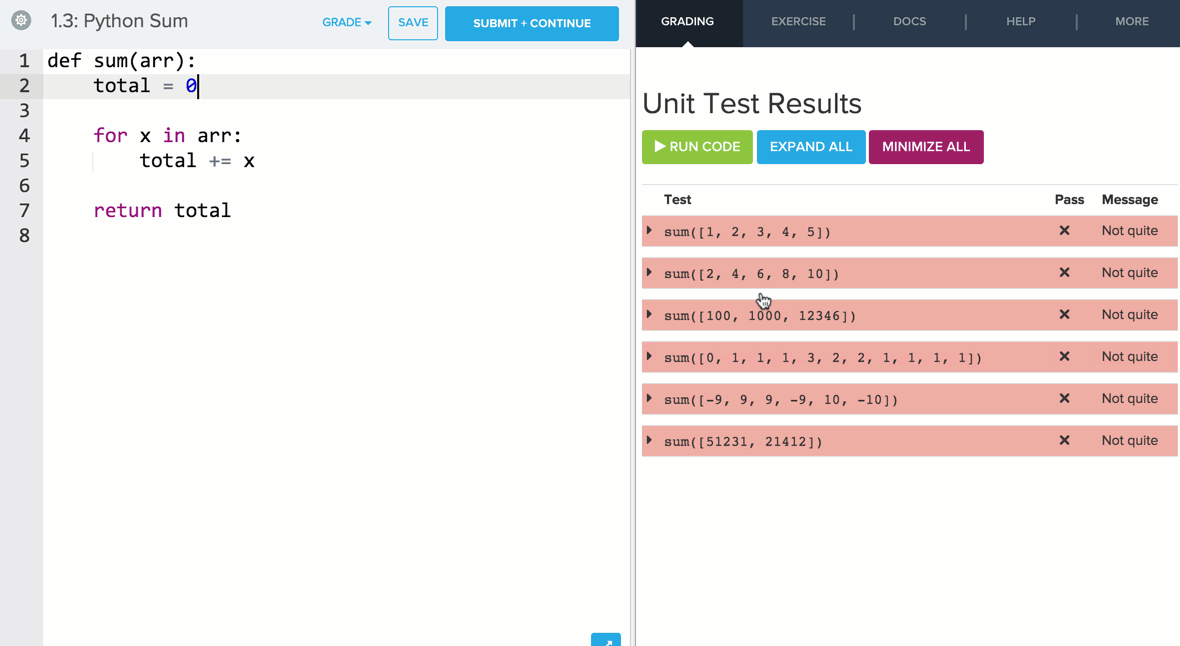Switch to the EXERCISE tab
This screenshot has width=1180, height=646.
(x=798, y=22)
